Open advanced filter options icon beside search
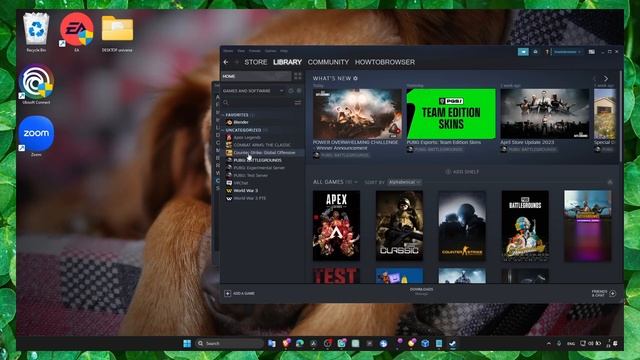 coord(298,102)
